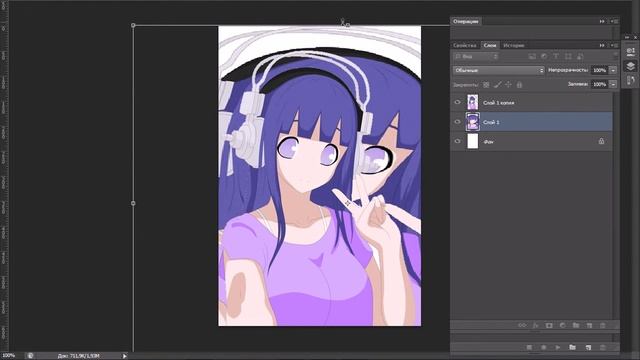The image size is (640, 360).
Task: Click the Непрозрачность 100% value field
Action: [x=599, y=70]
